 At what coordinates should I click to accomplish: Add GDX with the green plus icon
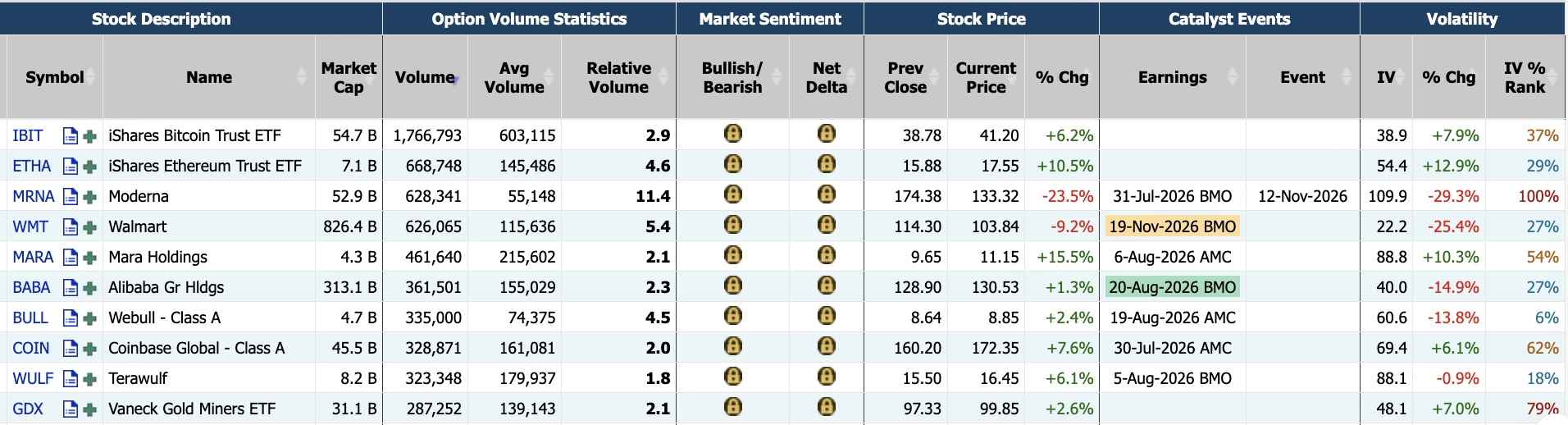click(x=90, y=409)
